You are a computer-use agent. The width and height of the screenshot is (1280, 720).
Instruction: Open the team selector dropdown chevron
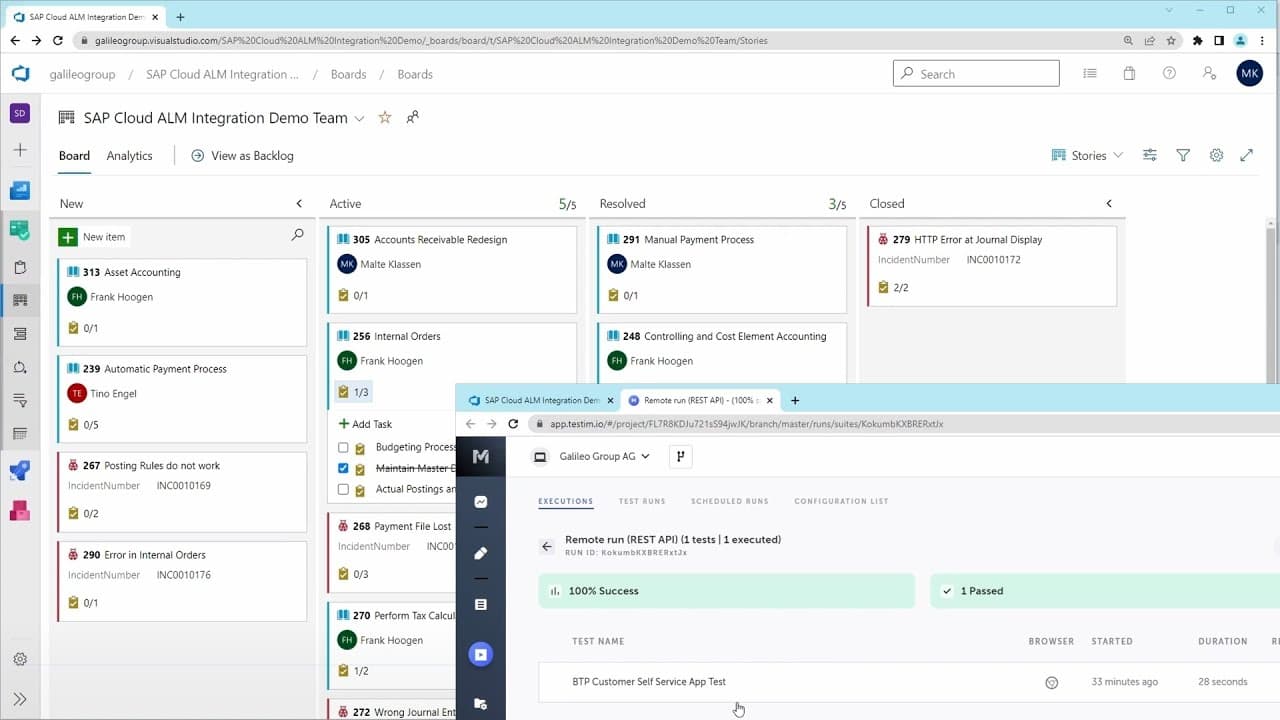click(x=359, y=118)
